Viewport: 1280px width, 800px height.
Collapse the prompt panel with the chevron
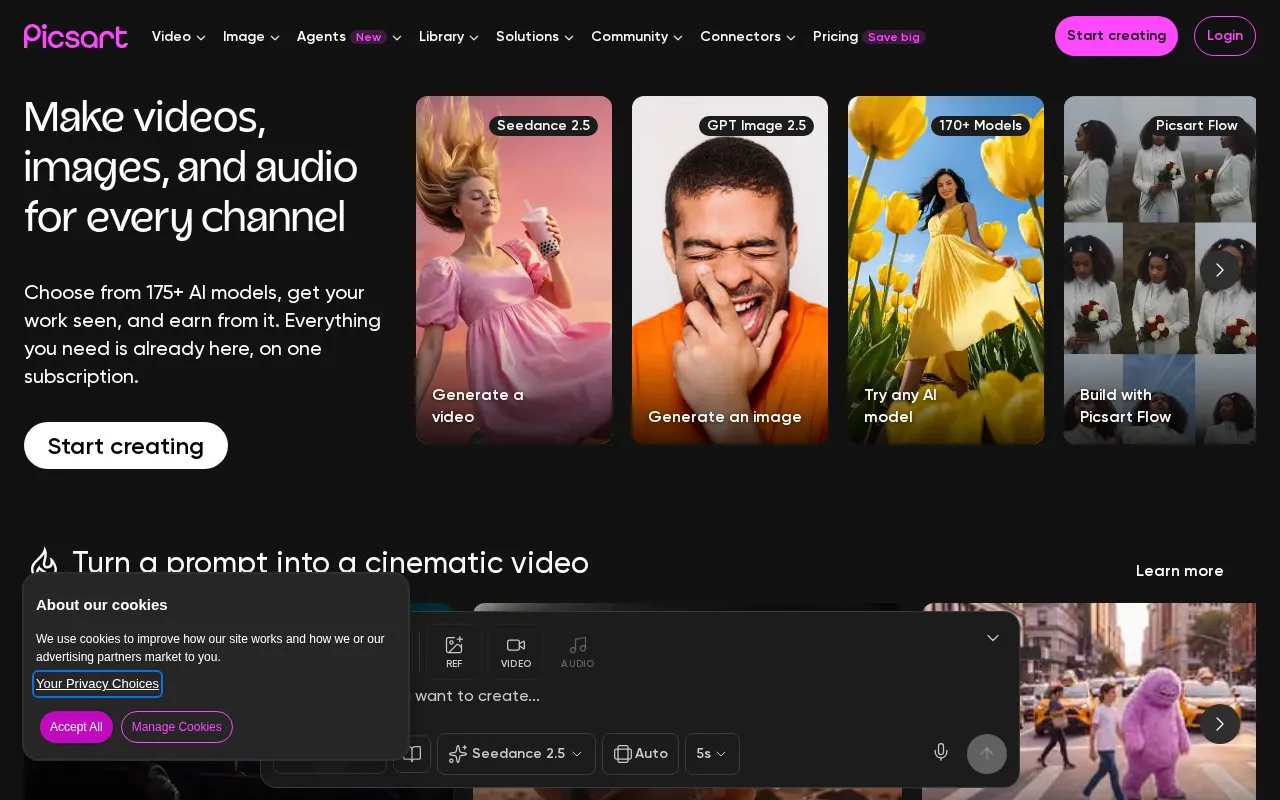993,638
